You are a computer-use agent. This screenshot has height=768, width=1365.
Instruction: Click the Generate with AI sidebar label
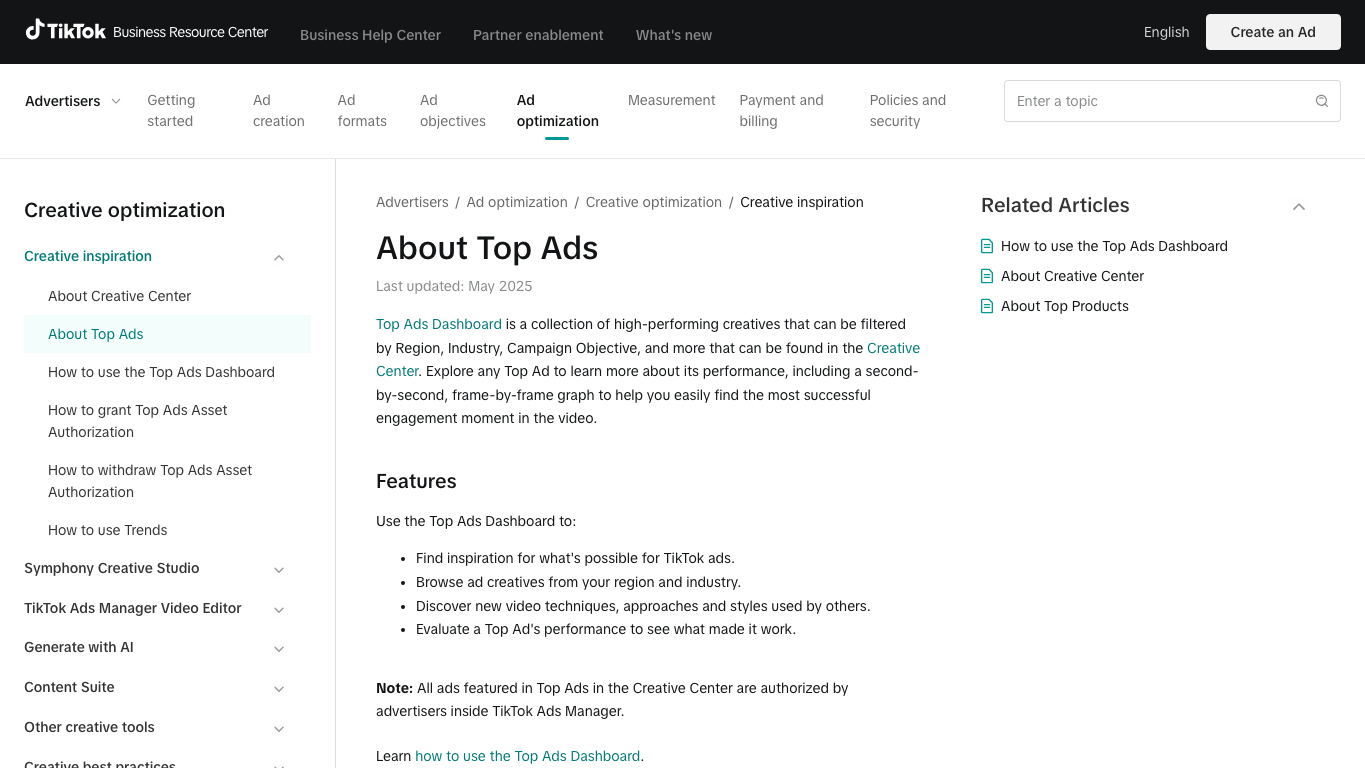coord(79,647)
